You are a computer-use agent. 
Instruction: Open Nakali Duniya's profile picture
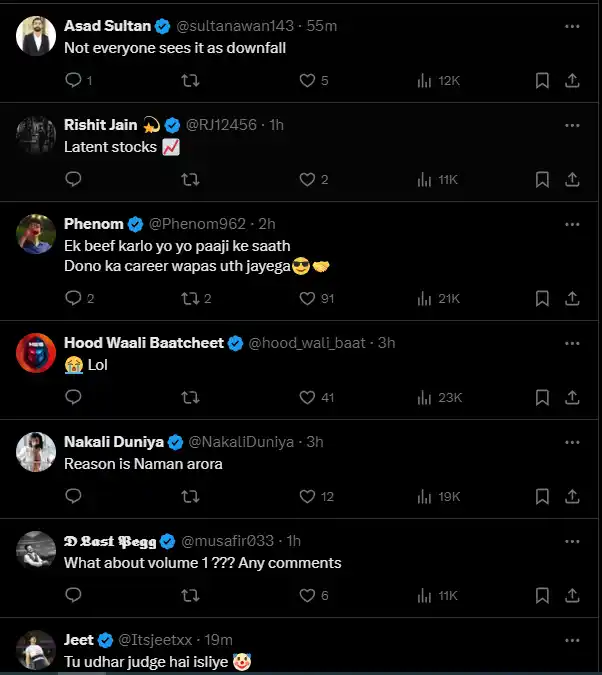36,453
